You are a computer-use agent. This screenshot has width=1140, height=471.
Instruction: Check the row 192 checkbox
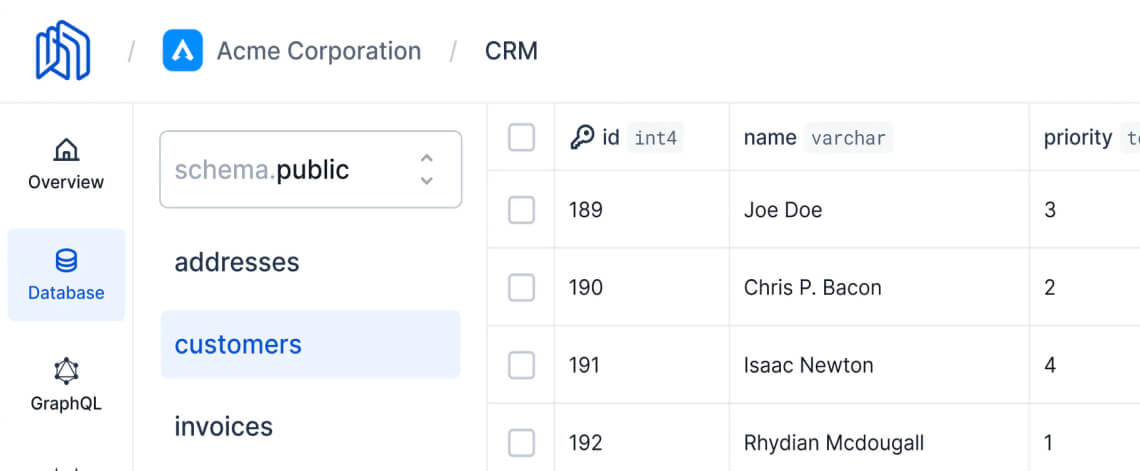pos(521,442)
